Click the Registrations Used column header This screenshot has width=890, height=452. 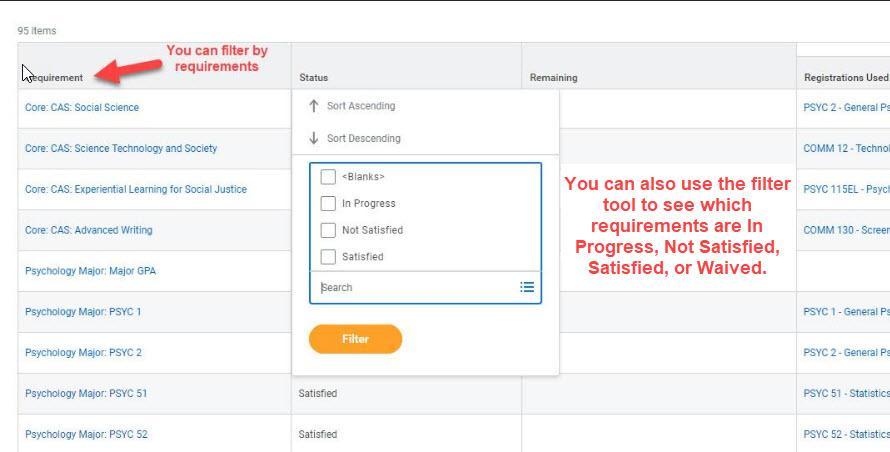coord(845,77)
